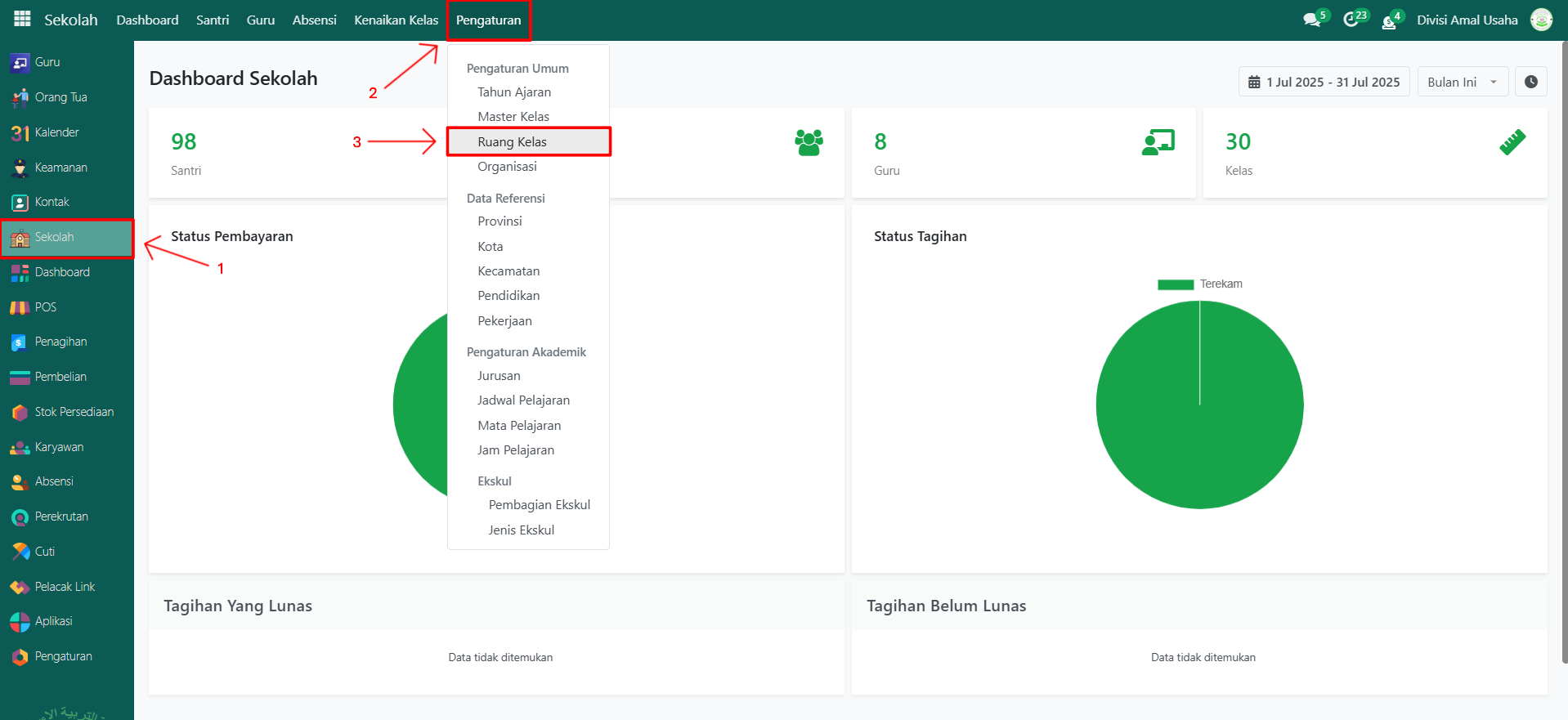Open the Kalender app in sidebar

[x=56, y=132]
